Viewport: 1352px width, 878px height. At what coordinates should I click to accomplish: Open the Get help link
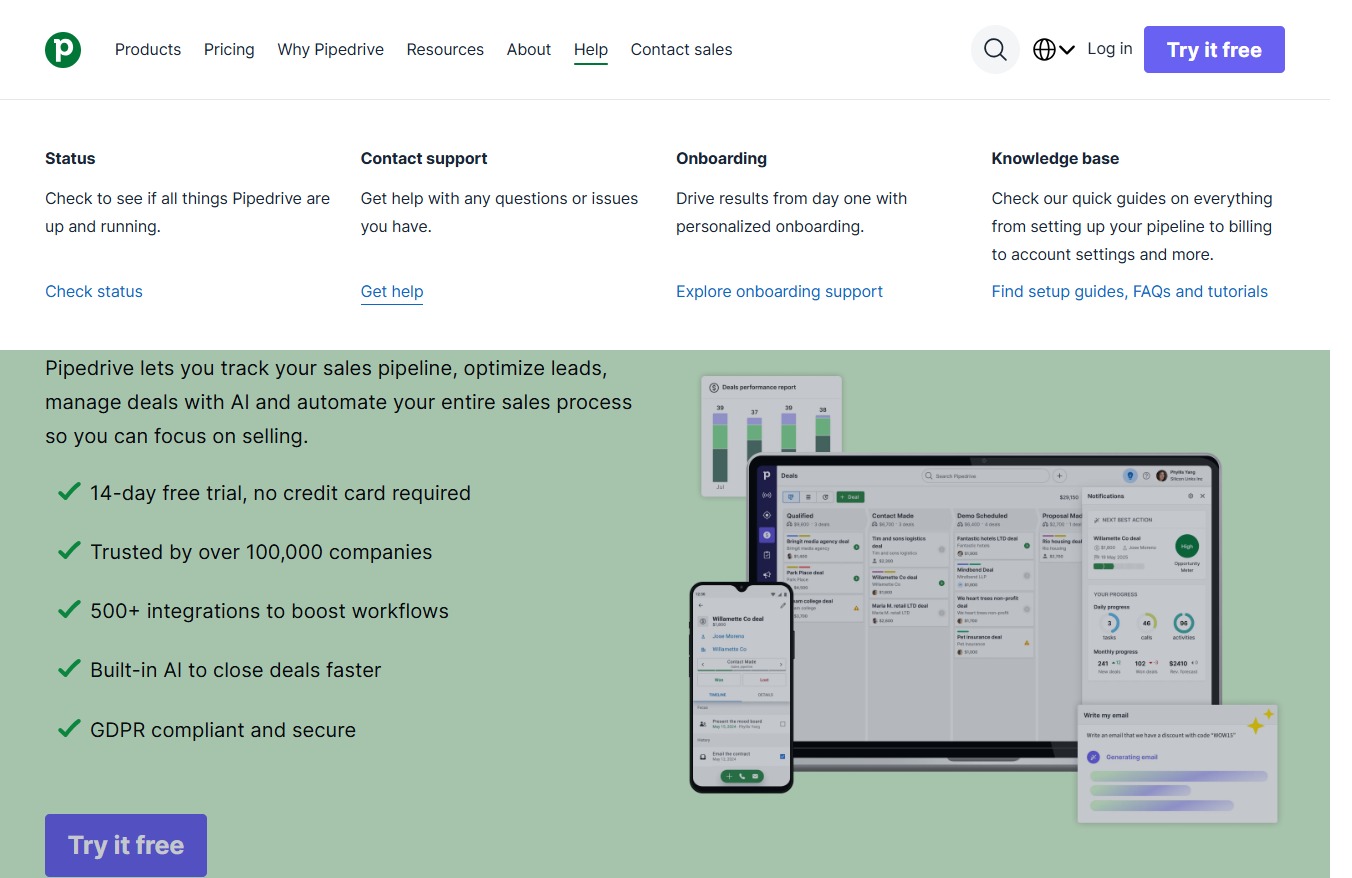click(x=392, y=291)
